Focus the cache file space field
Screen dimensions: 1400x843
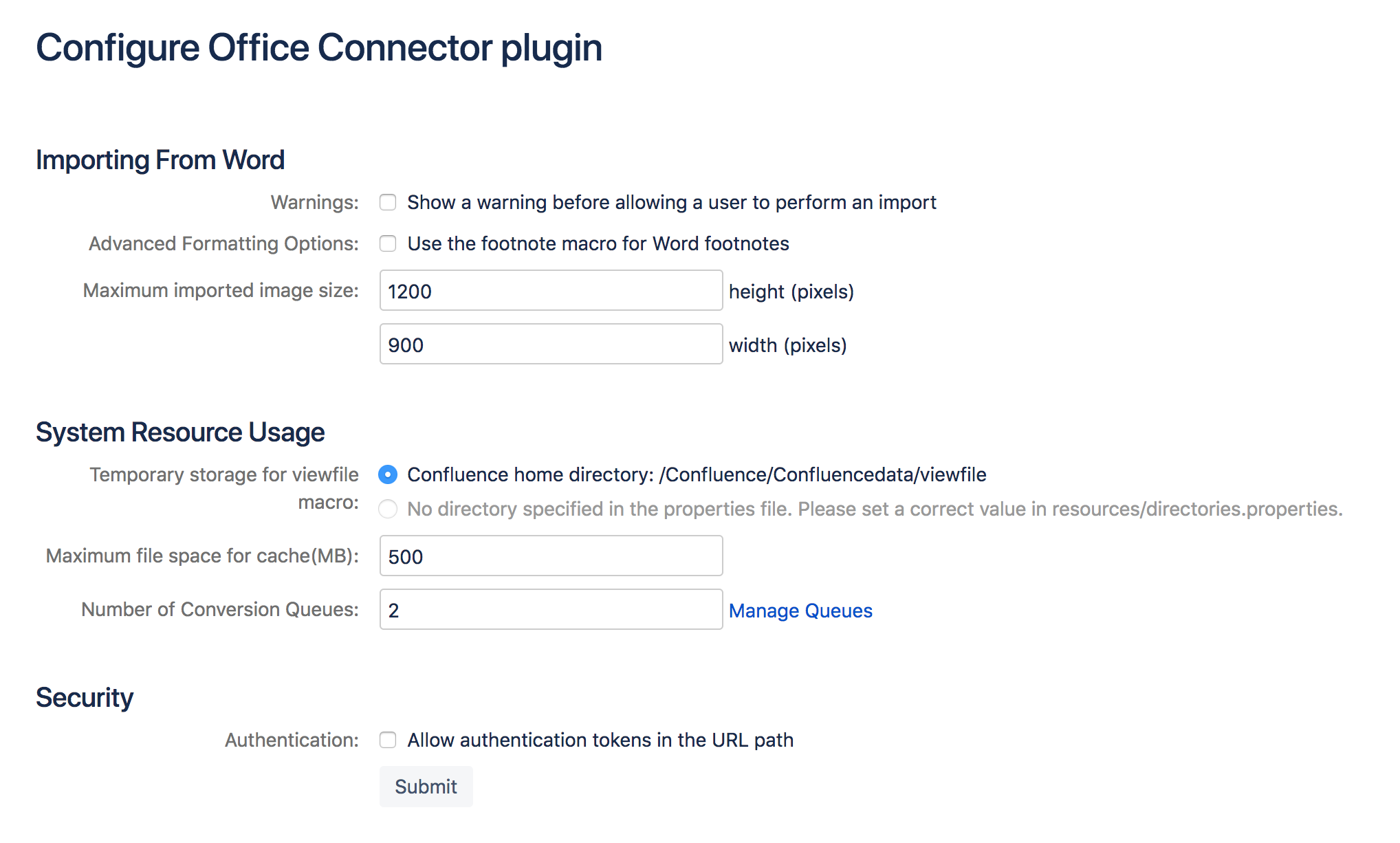click(x=551, y=556)
